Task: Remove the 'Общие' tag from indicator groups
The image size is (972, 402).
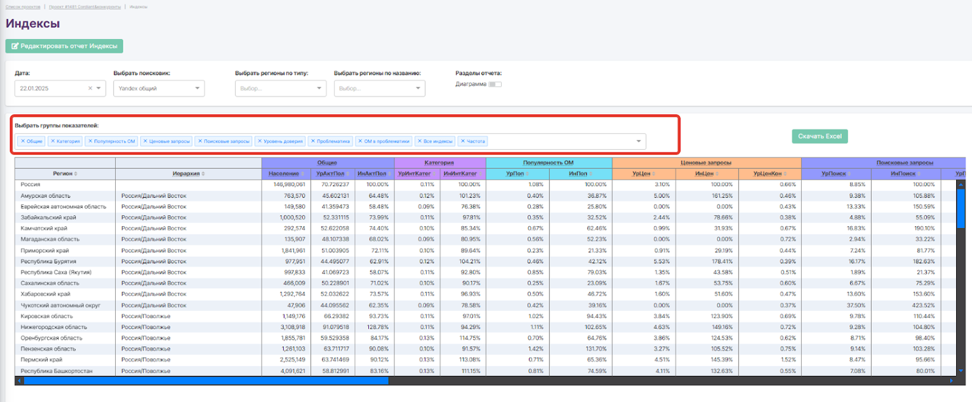Action: (x=23, y=141)
